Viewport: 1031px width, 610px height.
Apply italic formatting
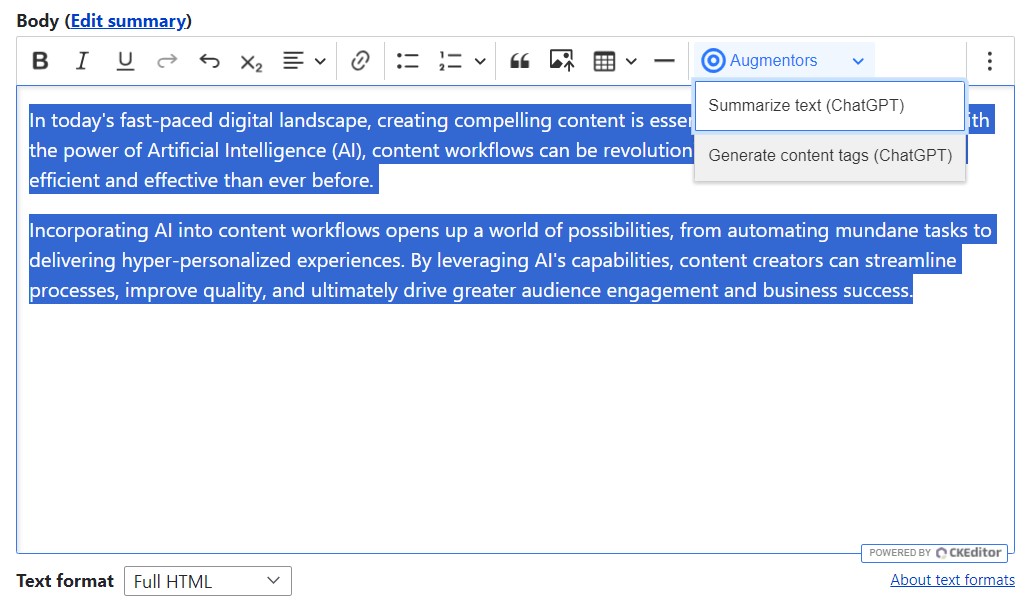82,60
